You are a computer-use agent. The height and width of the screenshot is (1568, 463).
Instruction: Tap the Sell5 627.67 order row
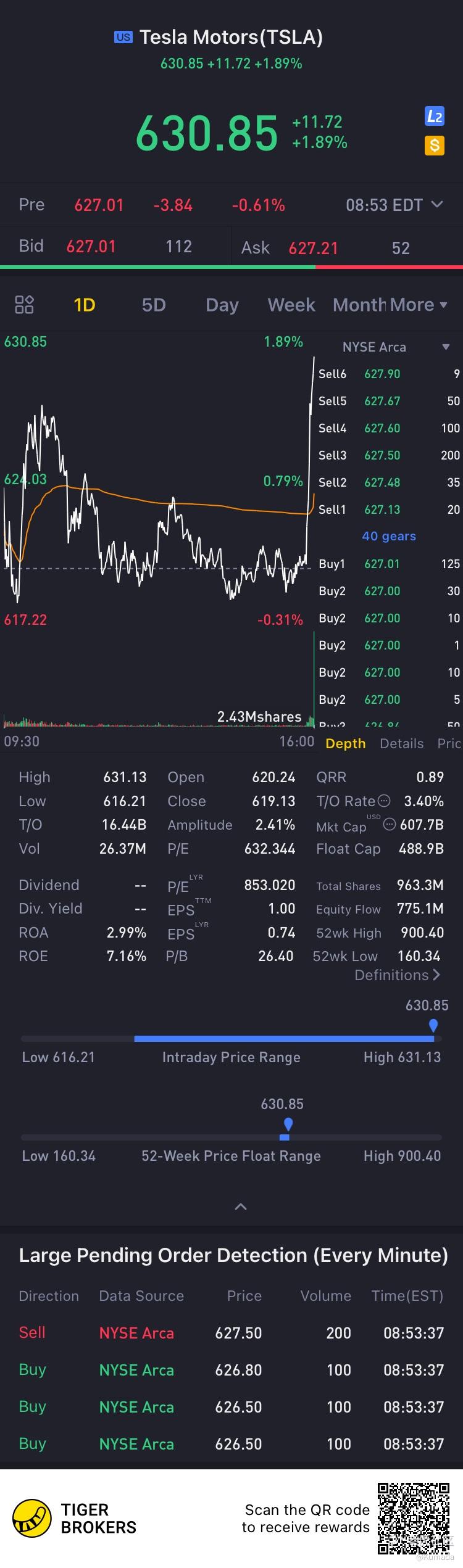389,401
